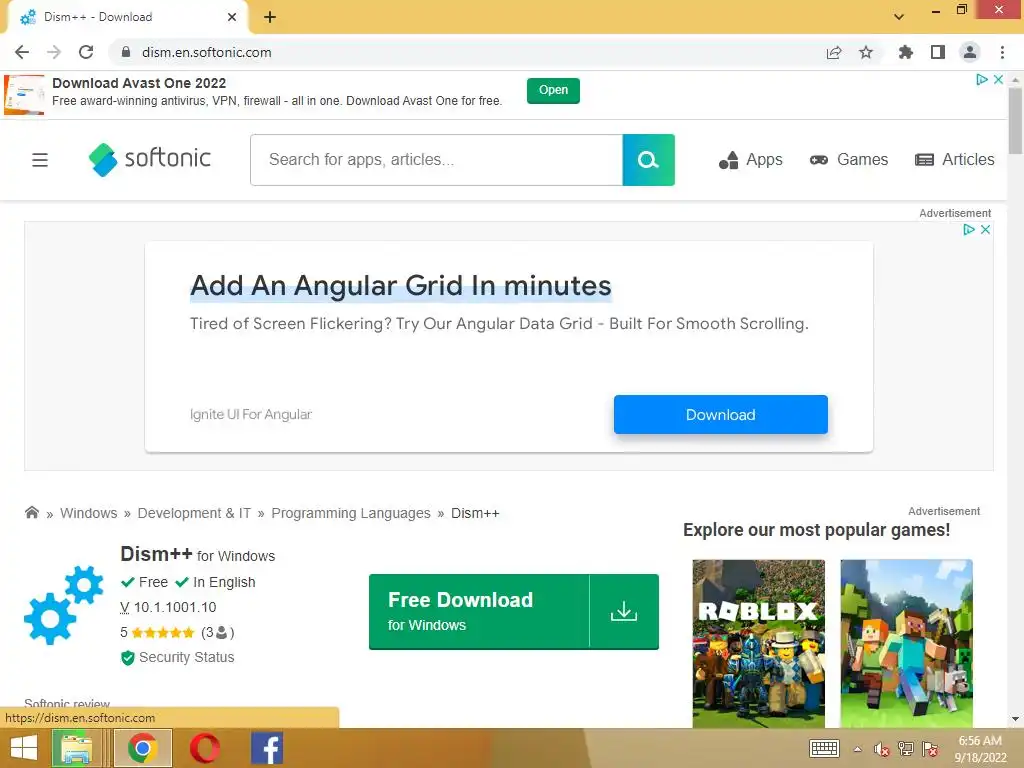Click the page vertical scrollbar thumb
Image resolution: width=1024 pixels, height=768 pixels.
point(1016,121)
